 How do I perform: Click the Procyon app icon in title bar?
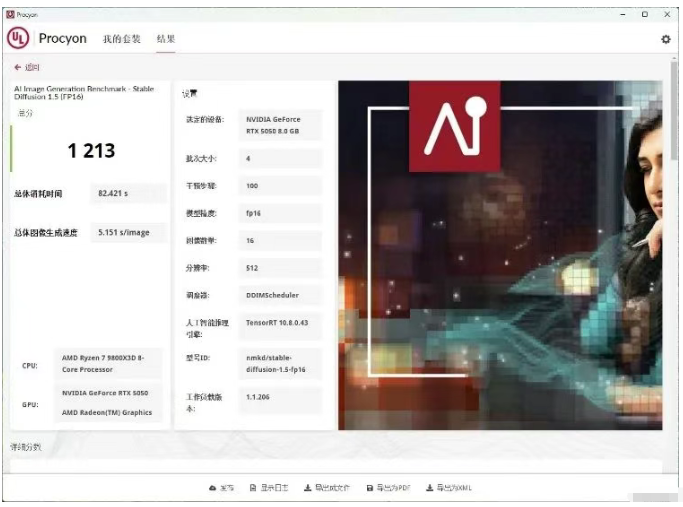[x=10, y=14]
